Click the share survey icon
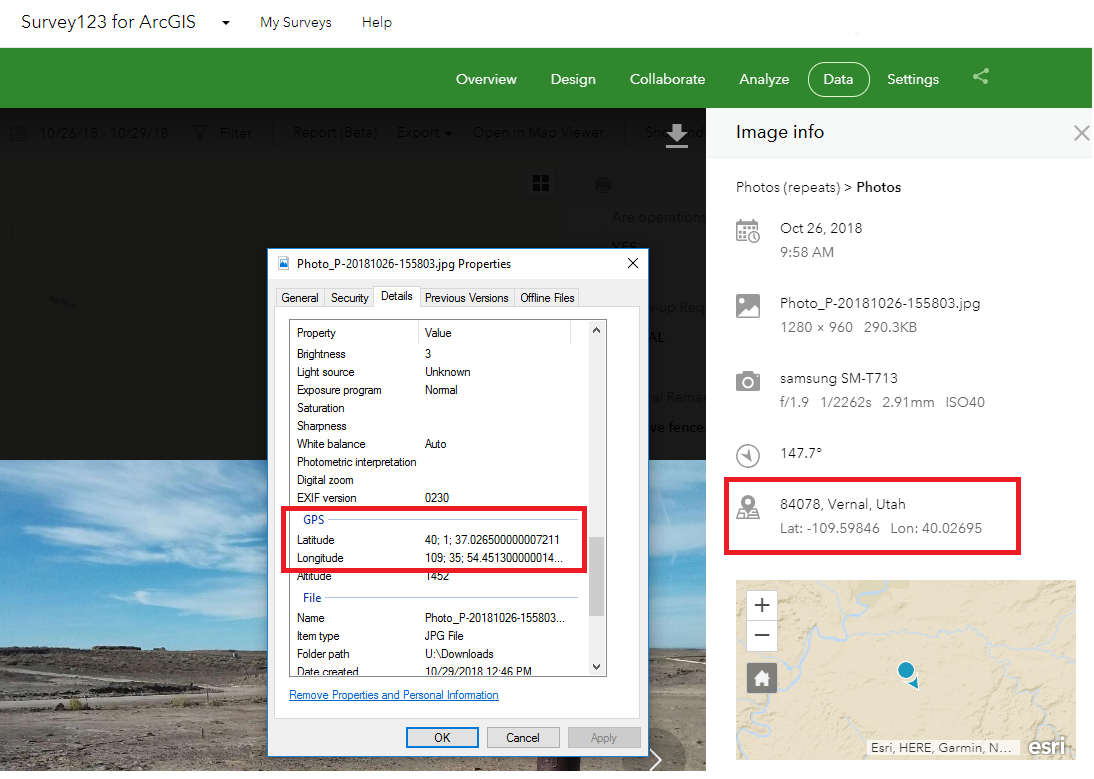 [981, 76]
